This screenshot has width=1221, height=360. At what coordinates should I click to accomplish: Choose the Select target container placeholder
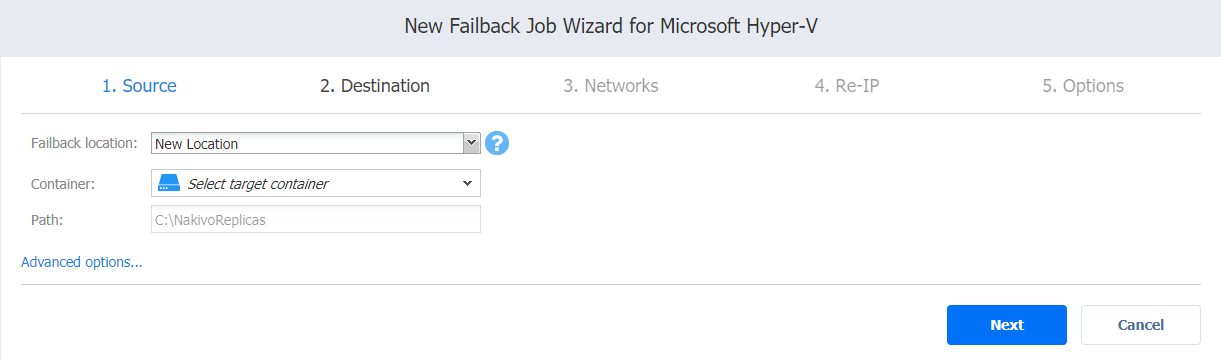coord(258,184)
